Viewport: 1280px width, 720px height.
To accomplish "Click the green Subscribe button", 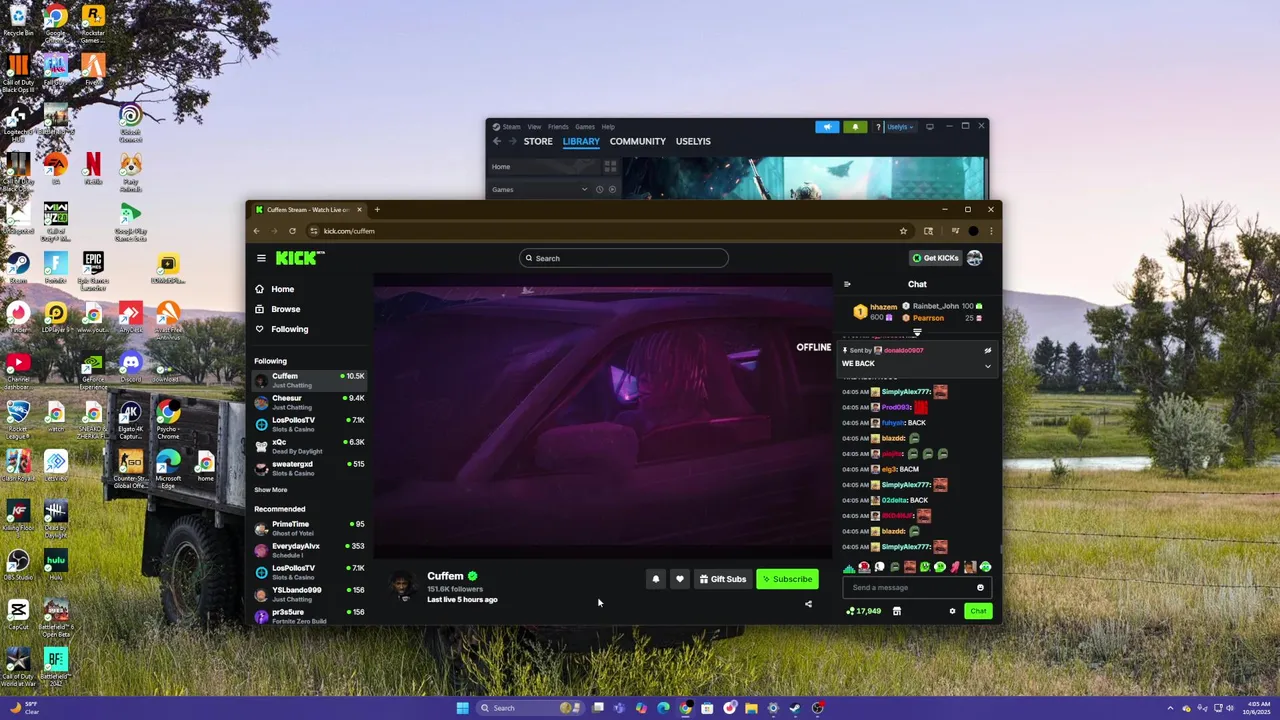I will [787, 579].
